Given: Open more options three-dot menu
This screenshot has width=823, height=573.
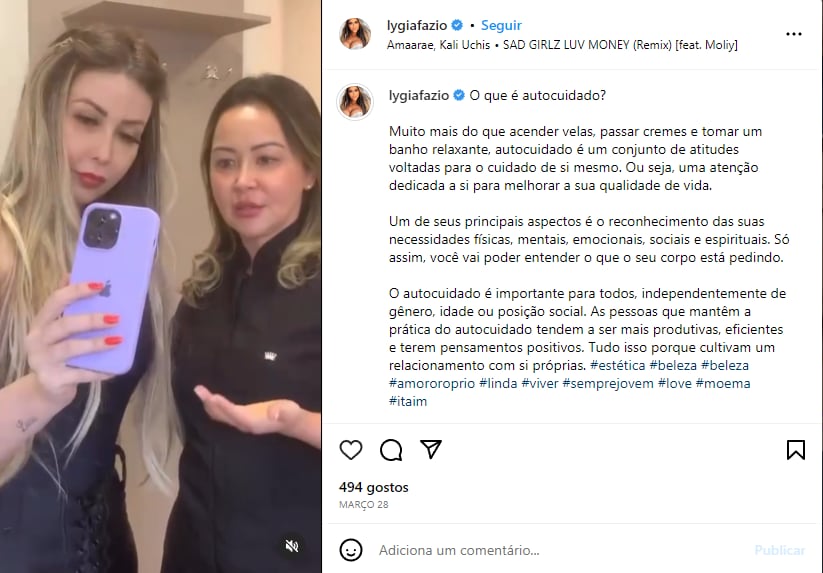Looking at the screenshot, I should coord(794,34).
